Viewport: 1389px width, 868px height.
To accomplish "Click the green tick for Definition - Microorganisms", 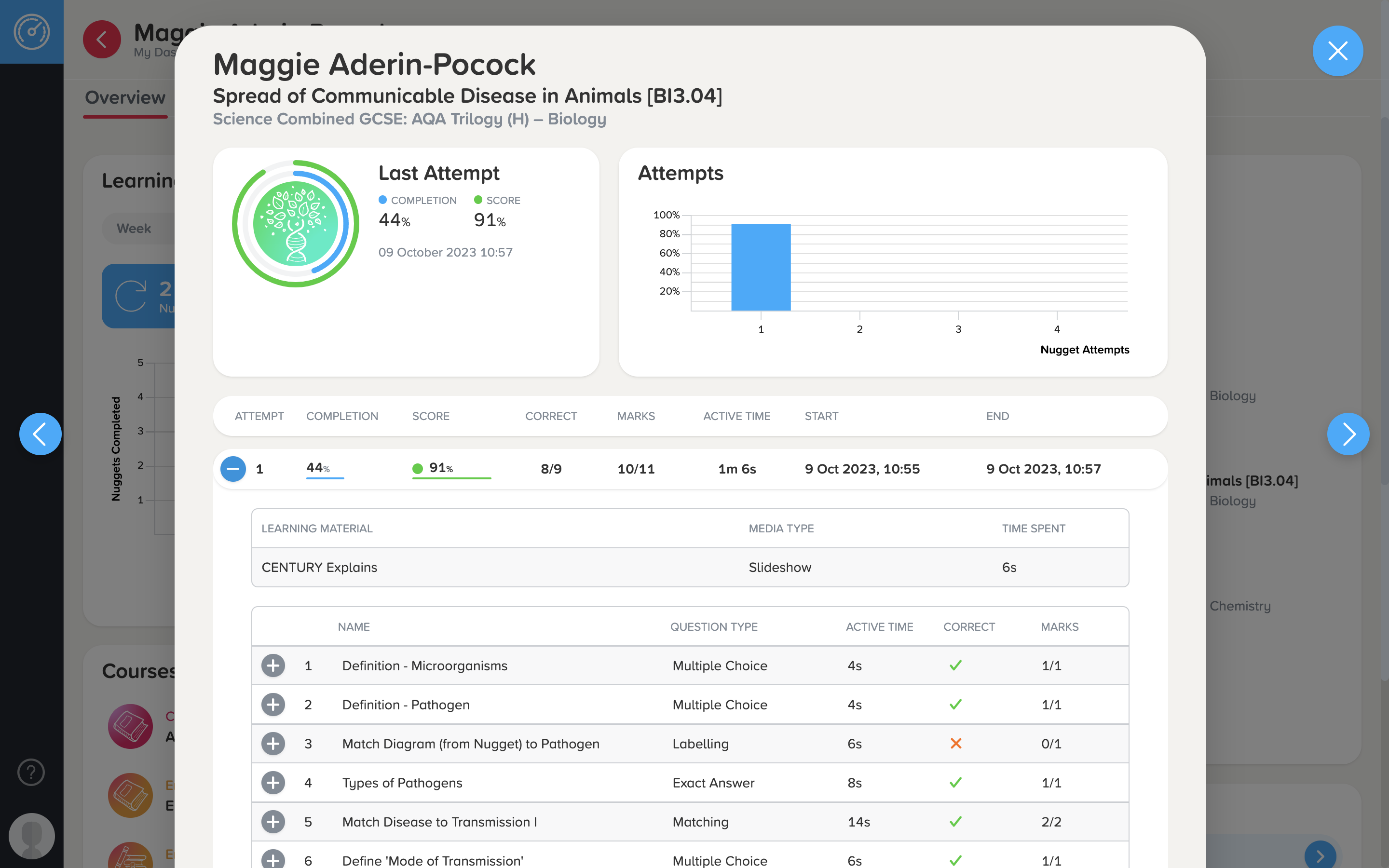I will click(x=955, y=665).
